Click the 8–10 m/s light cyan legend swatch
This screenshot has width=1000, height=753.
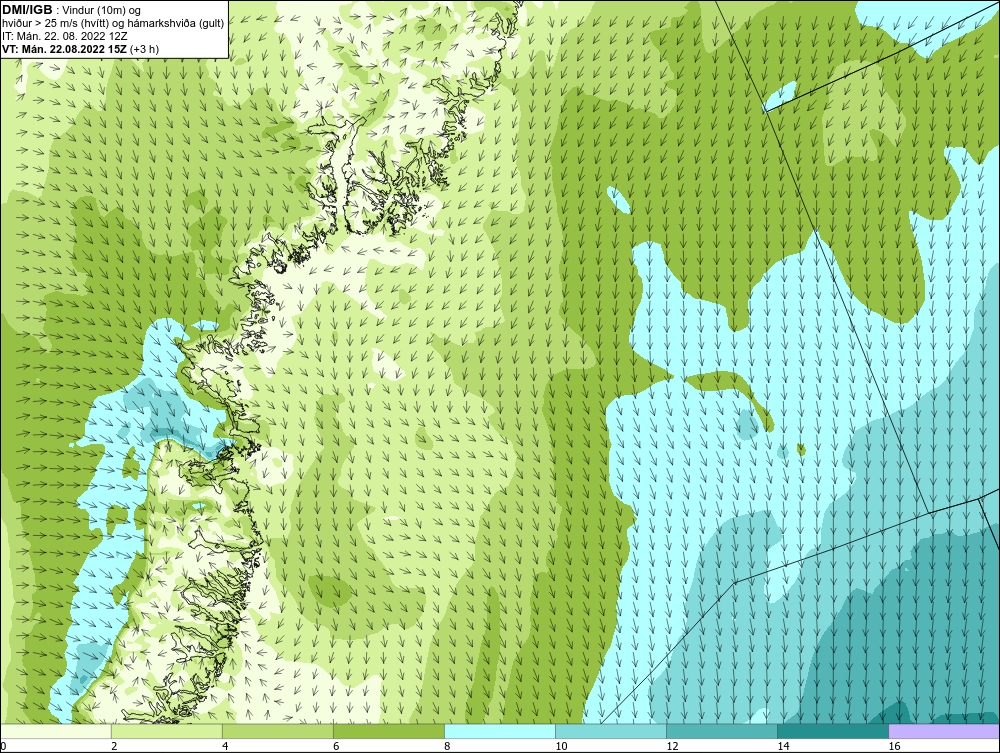(500, 731)
